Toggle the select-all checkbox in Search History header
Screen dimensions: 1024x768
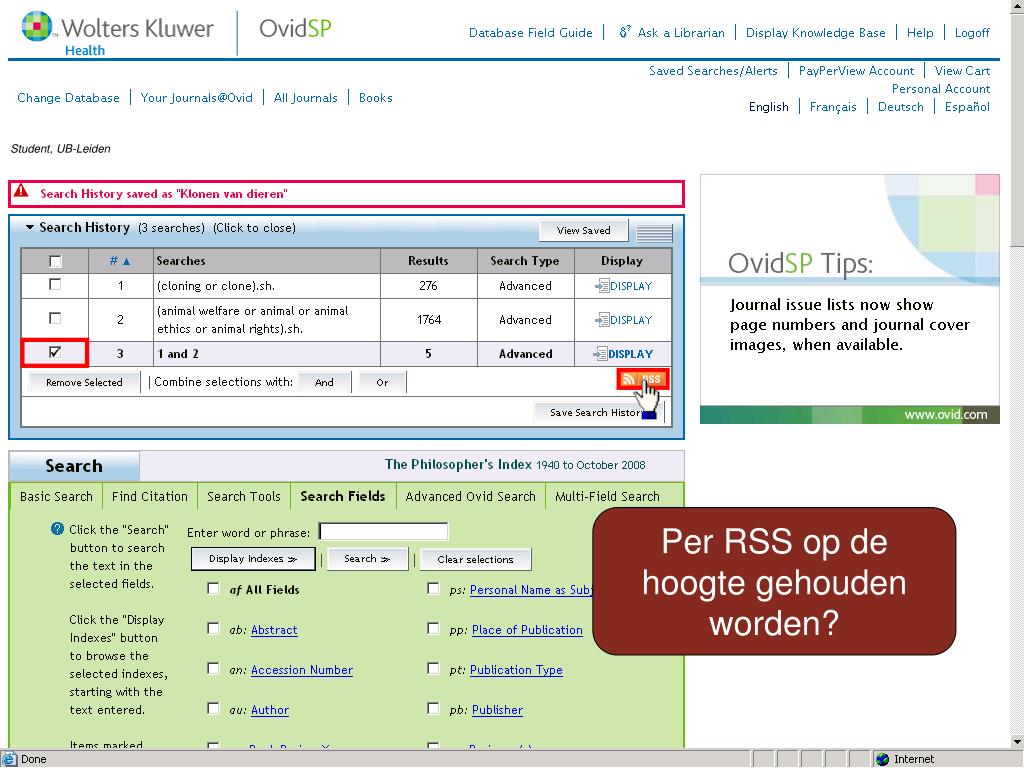[x=56, y=261]
